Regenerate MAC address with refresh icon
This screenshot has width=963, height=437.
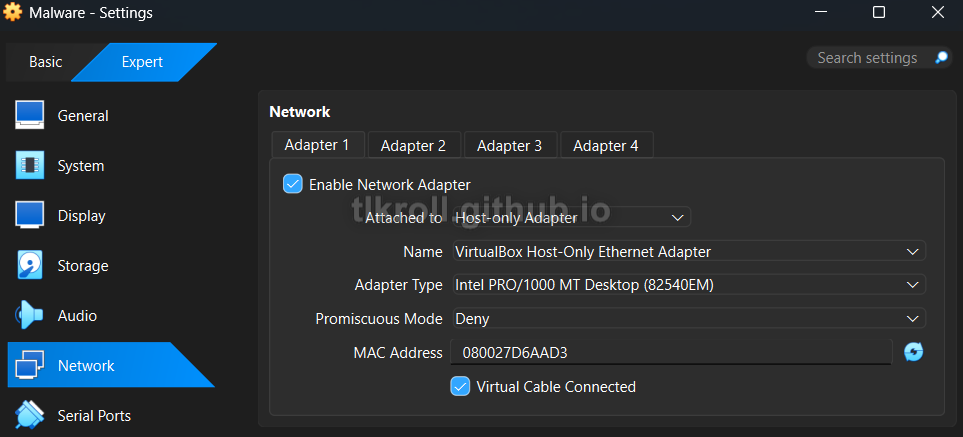913,352
